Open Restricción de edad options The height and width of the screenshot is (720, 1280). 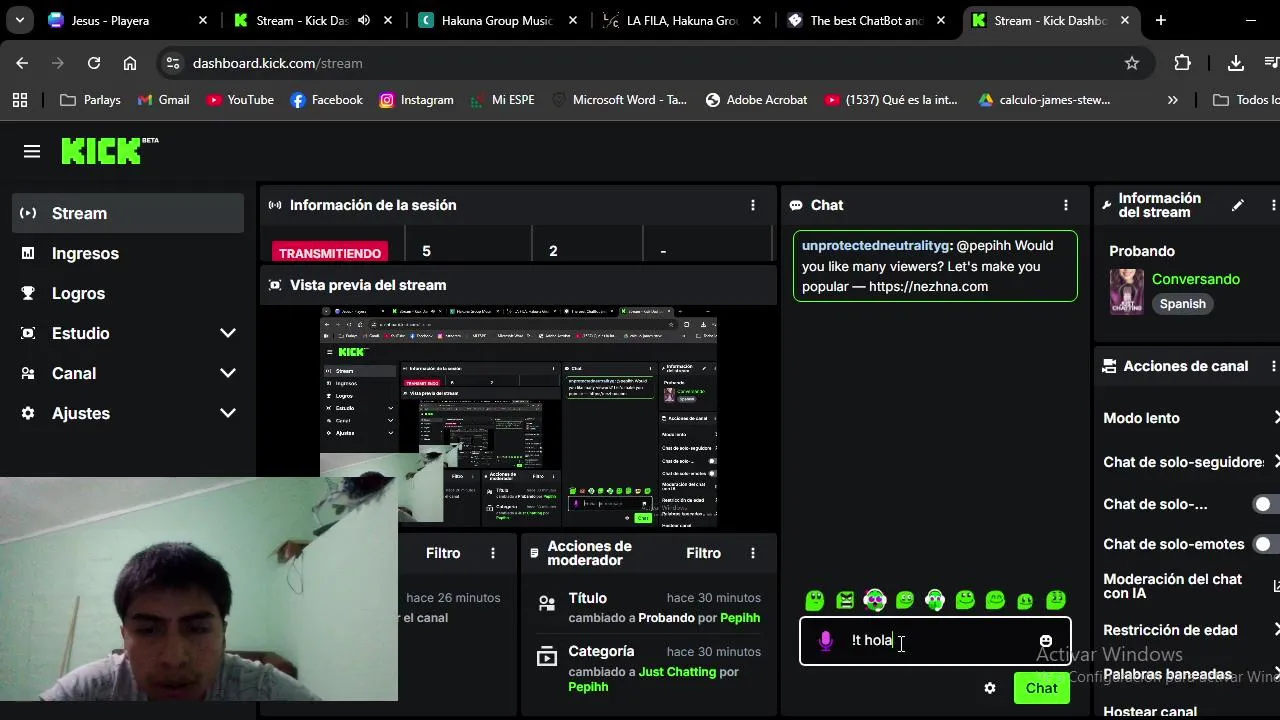coord(1190,630)
